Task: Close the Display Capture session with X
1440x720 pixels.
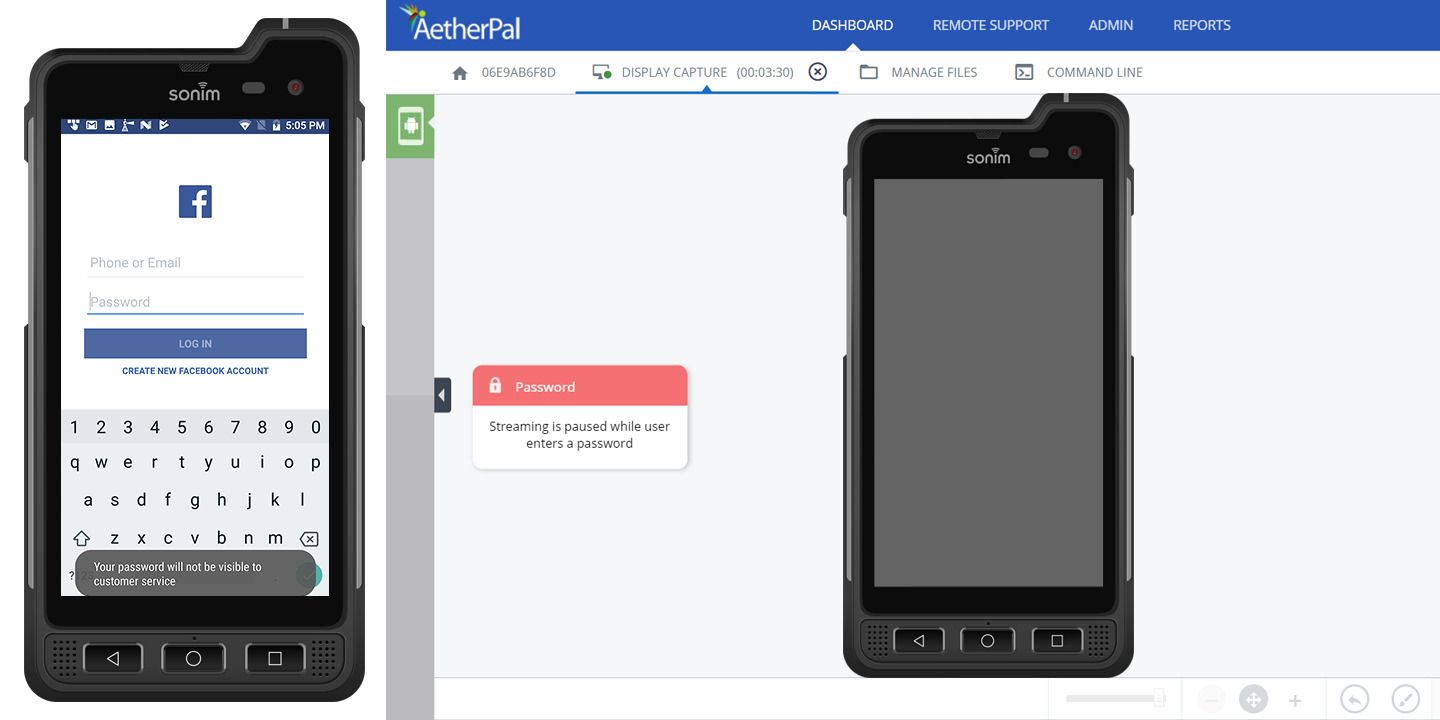Action: tap(818, 72)
